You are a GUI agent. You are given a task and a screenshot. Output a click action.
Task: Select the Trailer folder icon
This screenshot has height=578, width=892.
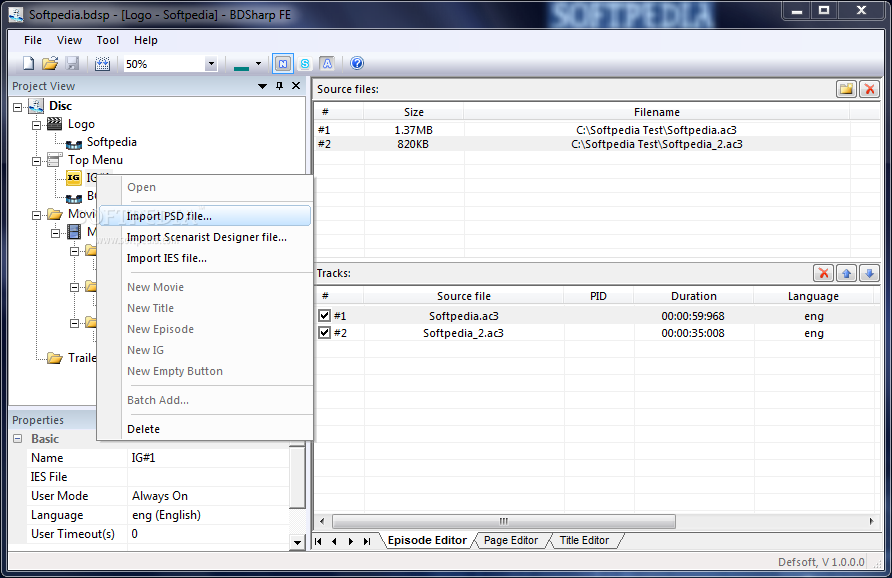pos(55,358)
